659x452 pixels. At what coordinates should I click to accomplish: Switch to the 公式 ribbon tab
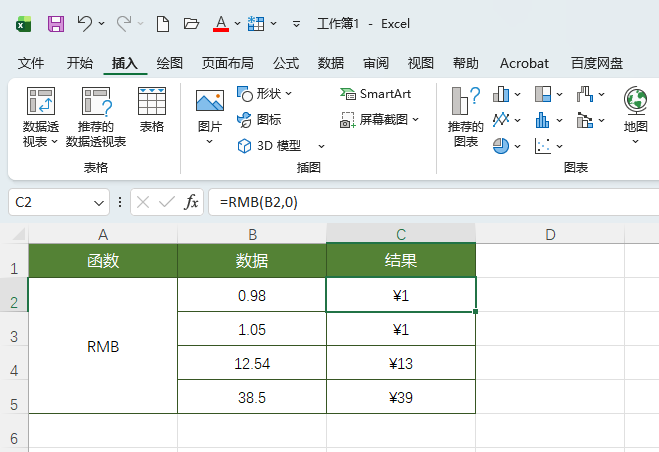tap(286, 63)
